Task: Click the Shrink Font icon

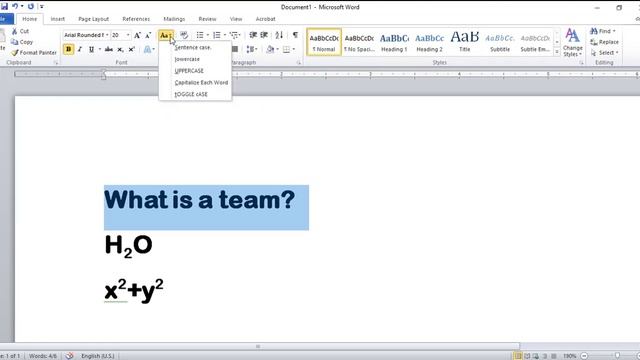Action: (148, 35)
